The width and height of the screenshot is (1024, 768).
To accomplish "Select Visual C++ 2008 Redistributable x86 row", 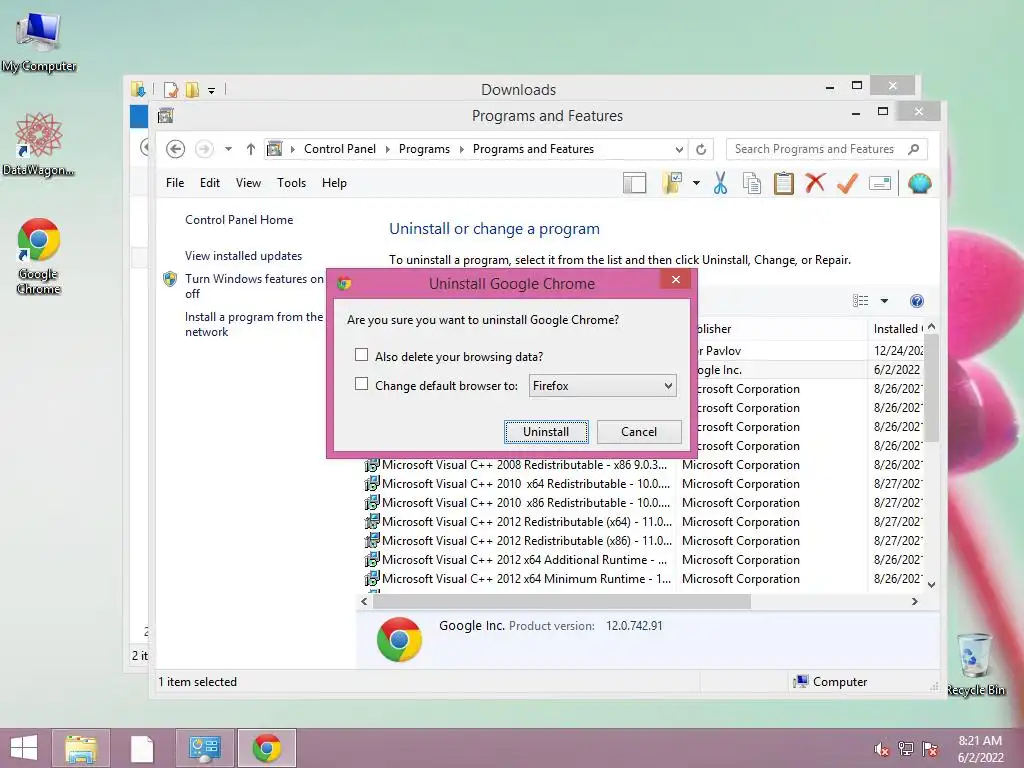I will [644, 465].
